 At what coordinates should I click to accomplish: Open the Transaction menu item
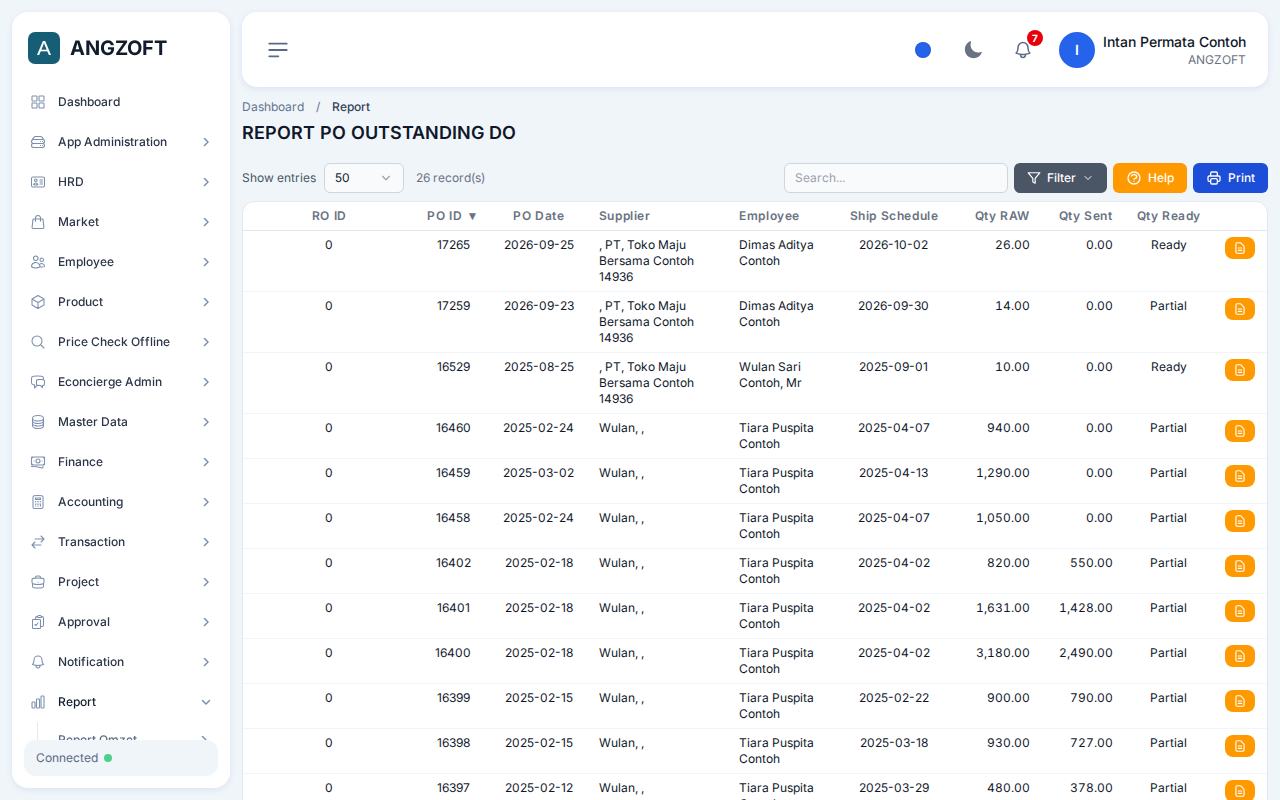121,542
